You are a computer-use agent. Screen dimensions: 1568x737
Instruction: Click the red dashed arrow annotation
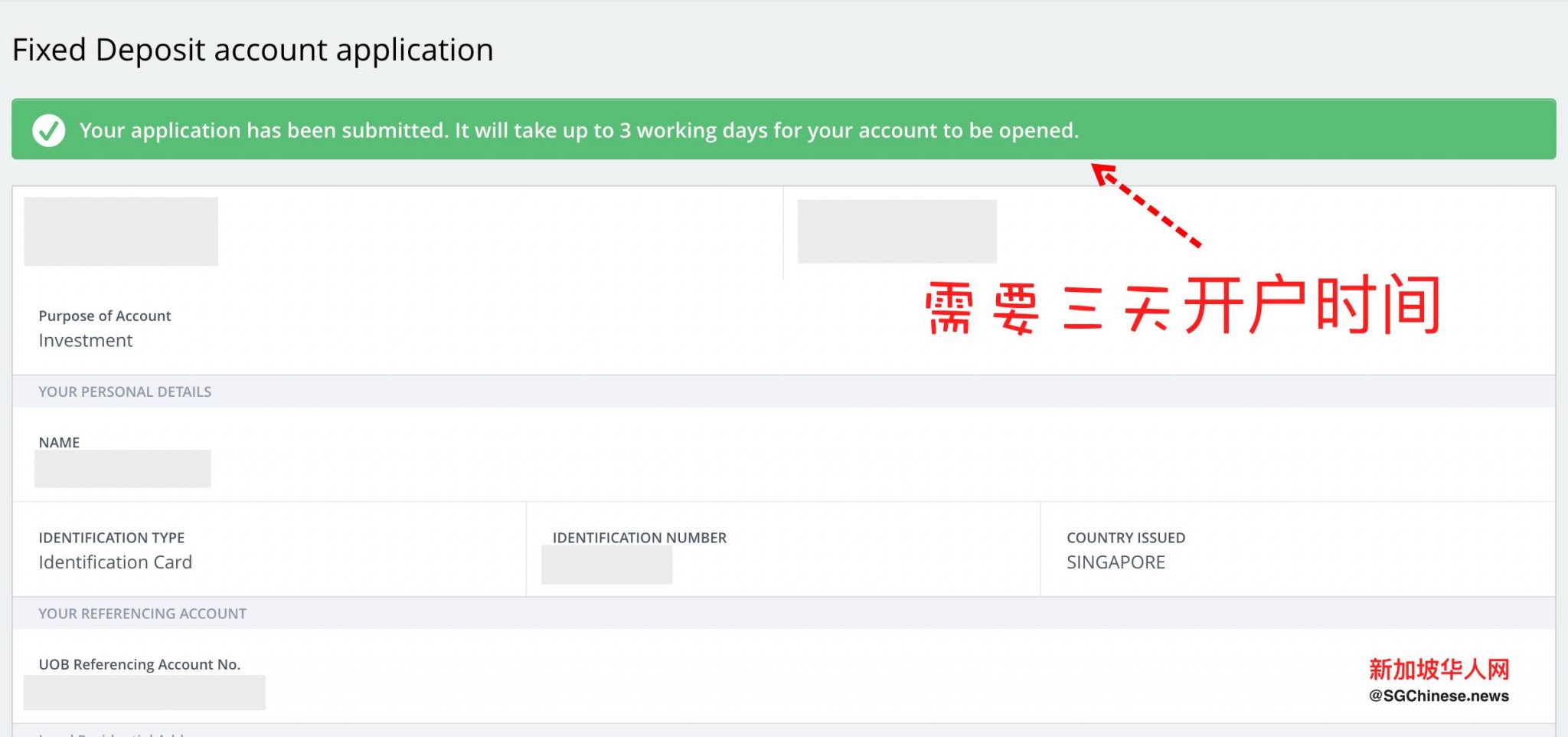1145,205
